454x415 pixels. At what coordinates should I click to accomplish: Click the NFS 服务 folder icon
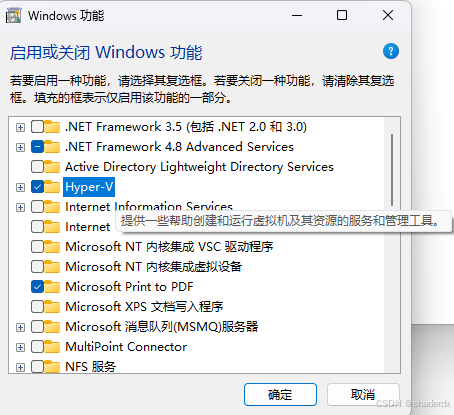click(x=52, y=367)
